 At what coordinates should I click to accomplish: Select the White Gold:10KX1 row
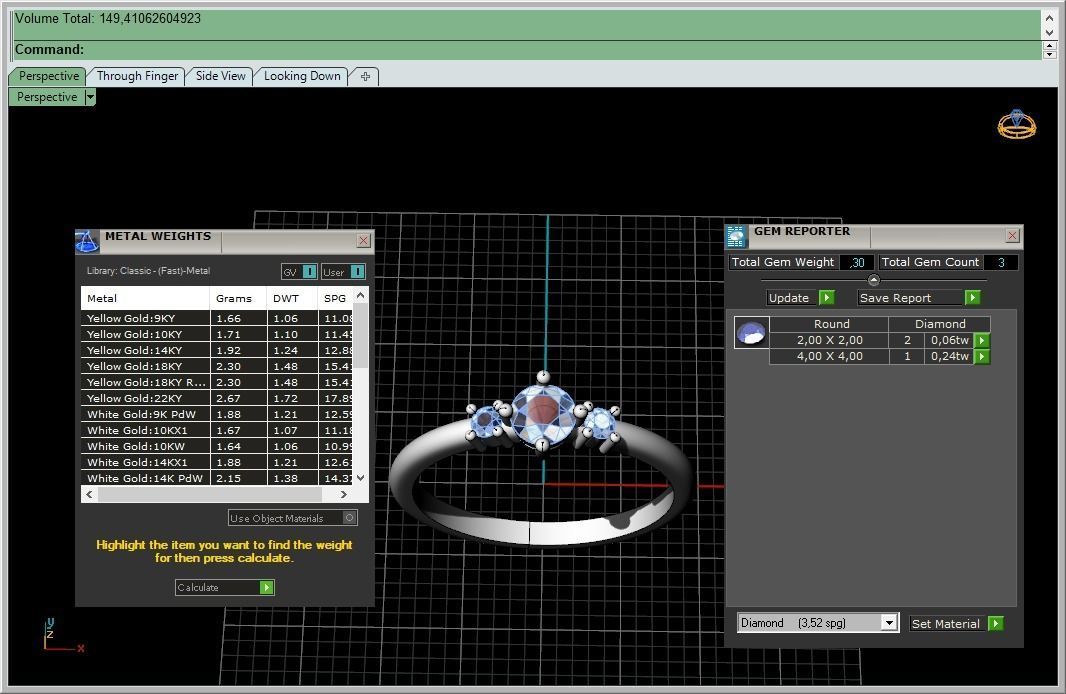(x=217, y=430)
